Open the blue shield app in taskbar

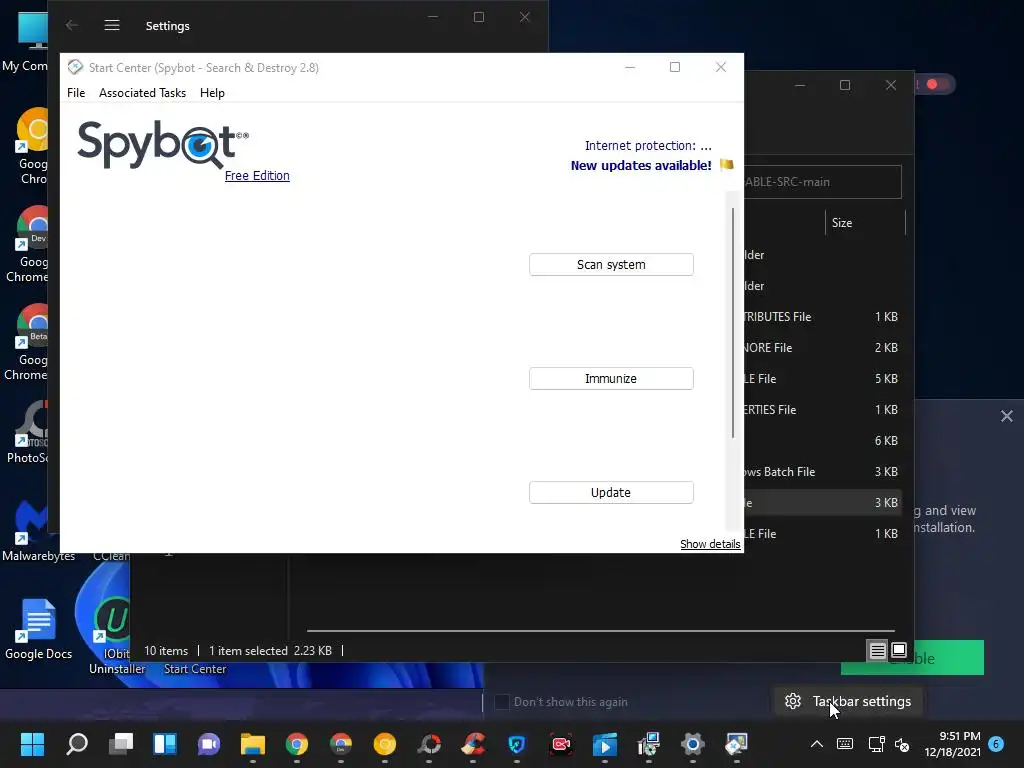pyautogui.click(x=517, y=744)
